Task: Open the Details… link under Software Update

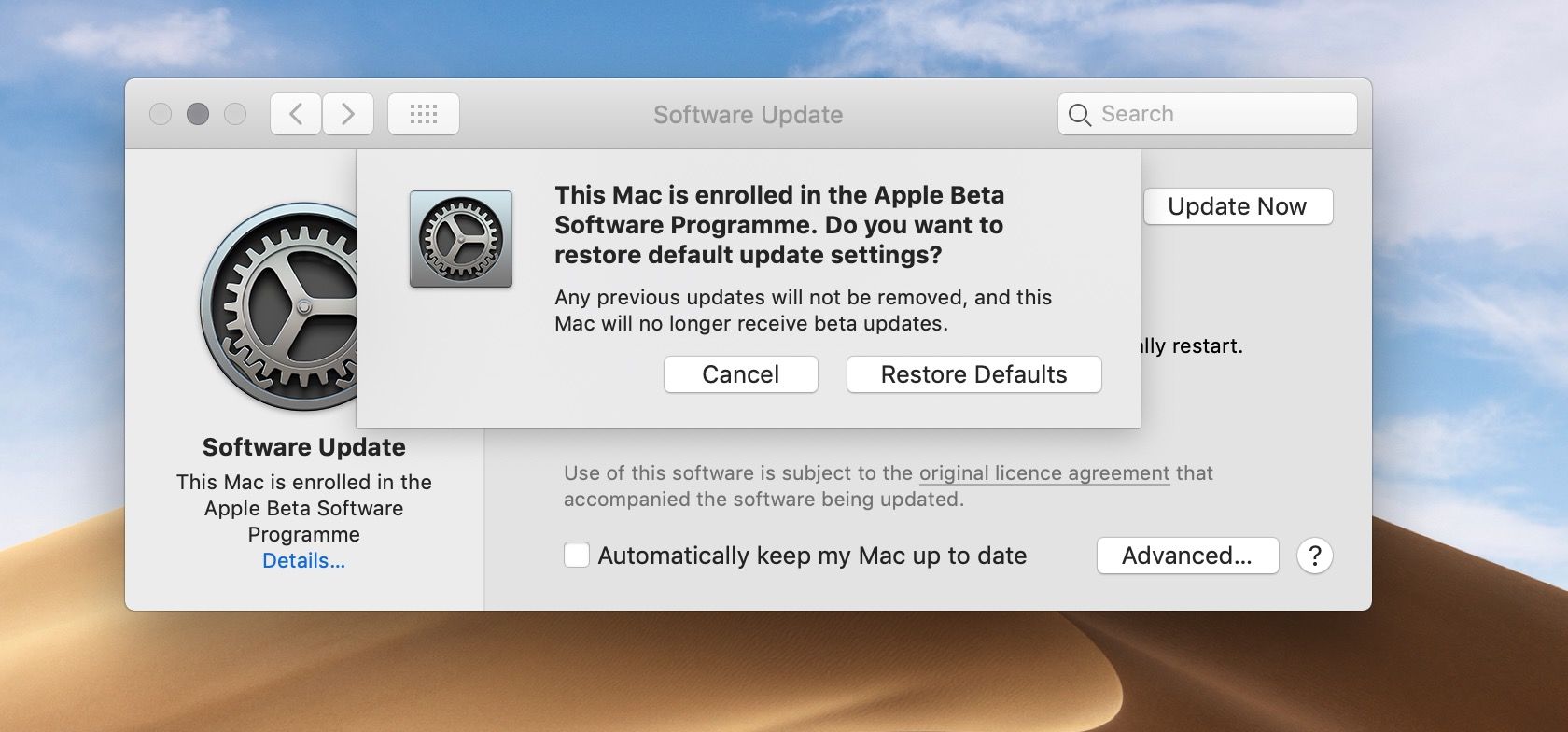Action: (x=303, y=561)
